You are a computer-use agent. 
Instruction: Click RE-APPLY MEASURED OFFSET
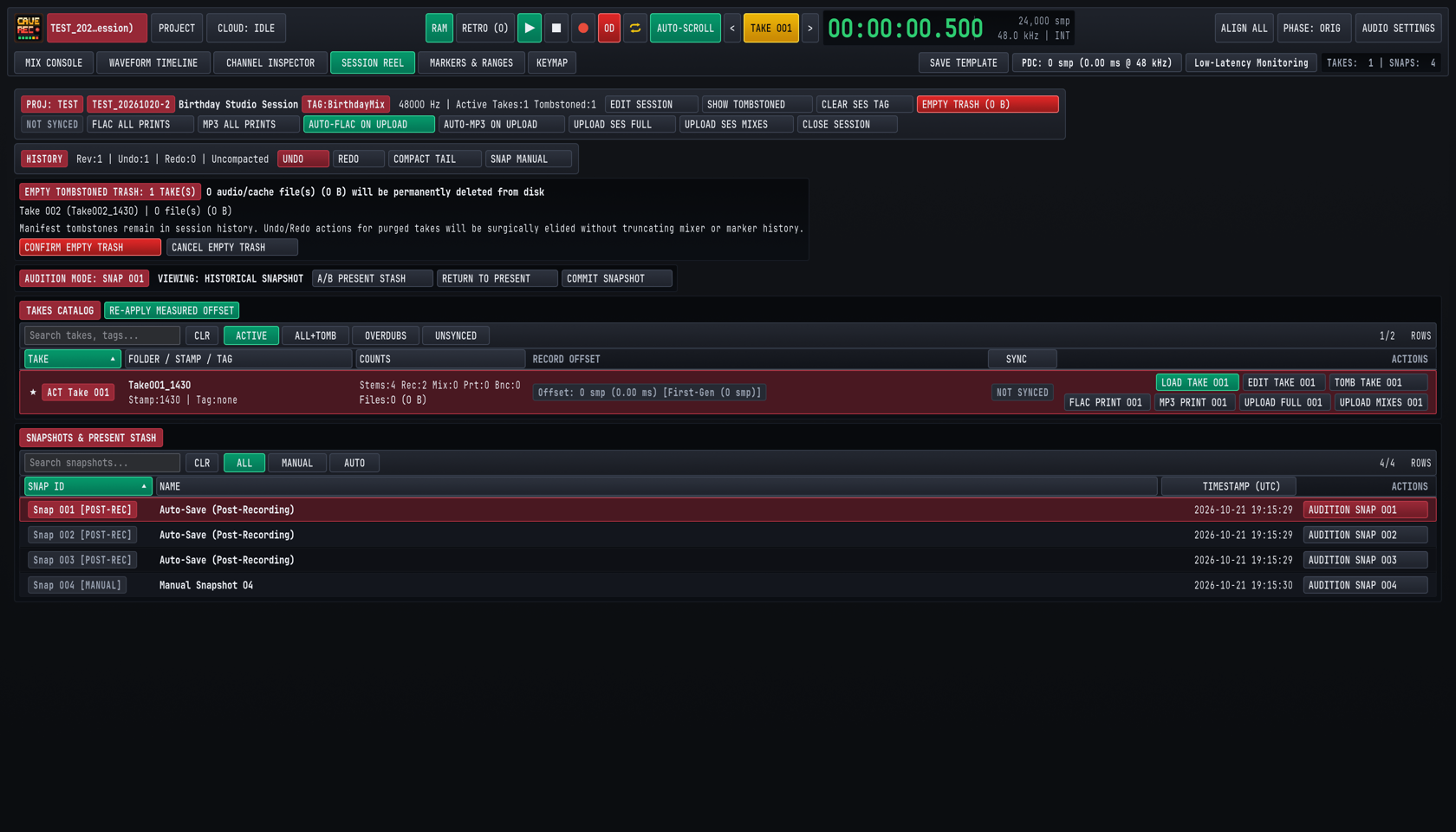(172, 310)
